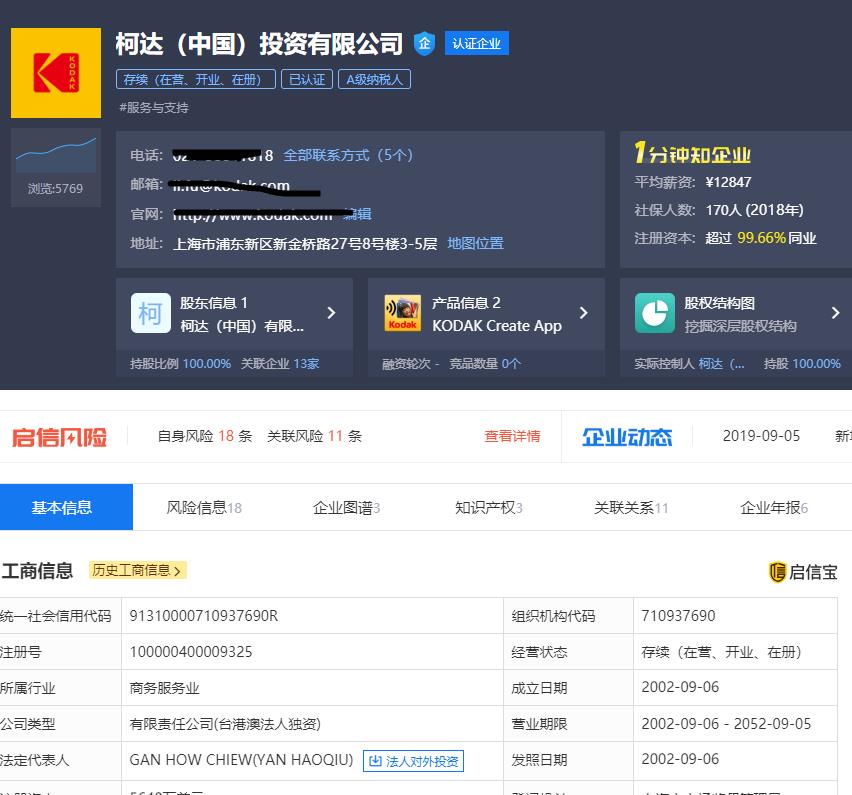Click the 超过 99.66% 同业 registered-capital value
852x795 pixels.
(x=761, y=238)
